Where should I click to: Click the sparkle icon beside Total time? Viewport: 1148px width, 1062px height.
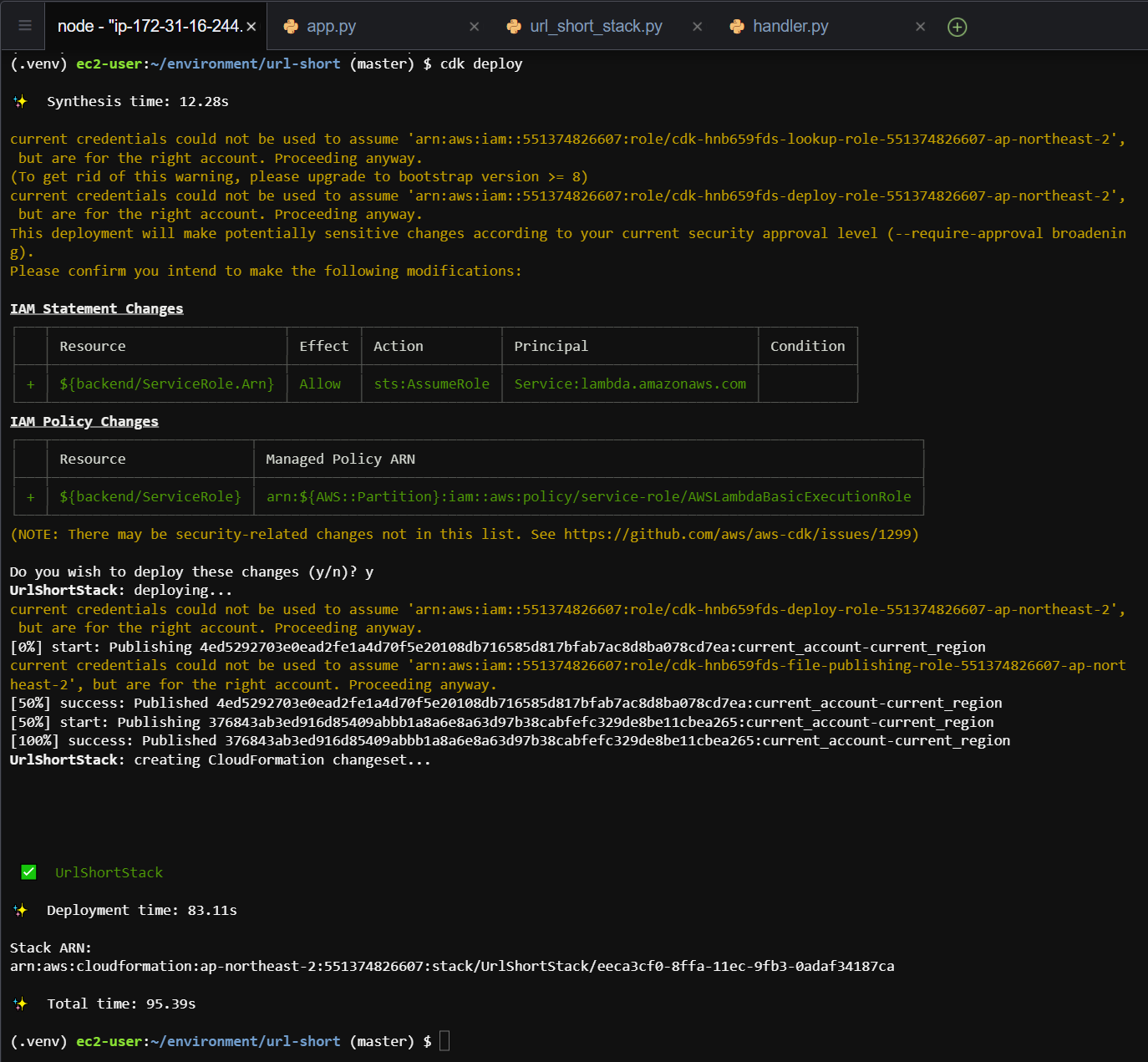pos(20,1004)
